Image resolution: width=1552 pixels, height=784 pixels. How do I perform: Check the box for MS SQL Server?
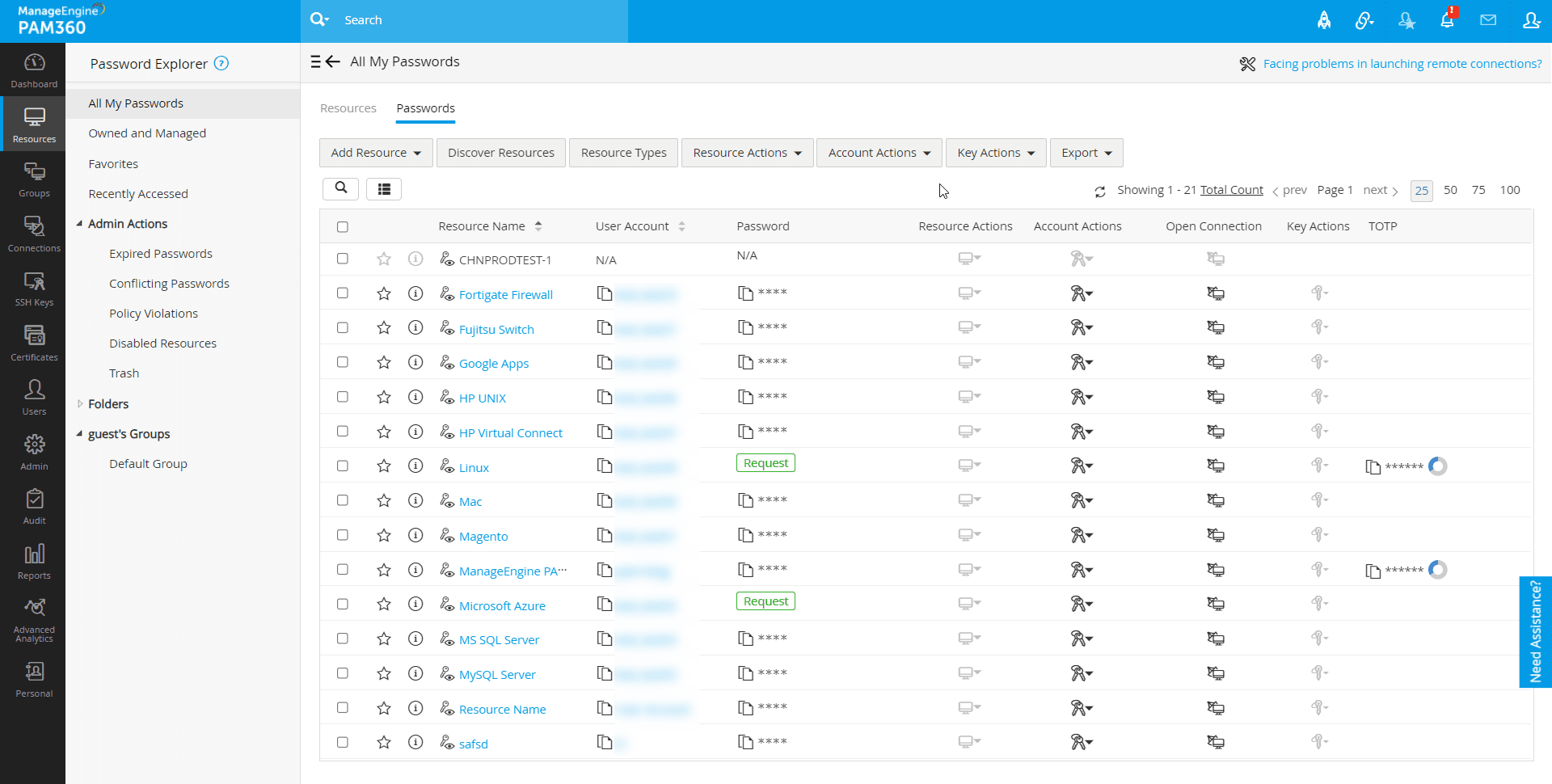coord(343,639)
